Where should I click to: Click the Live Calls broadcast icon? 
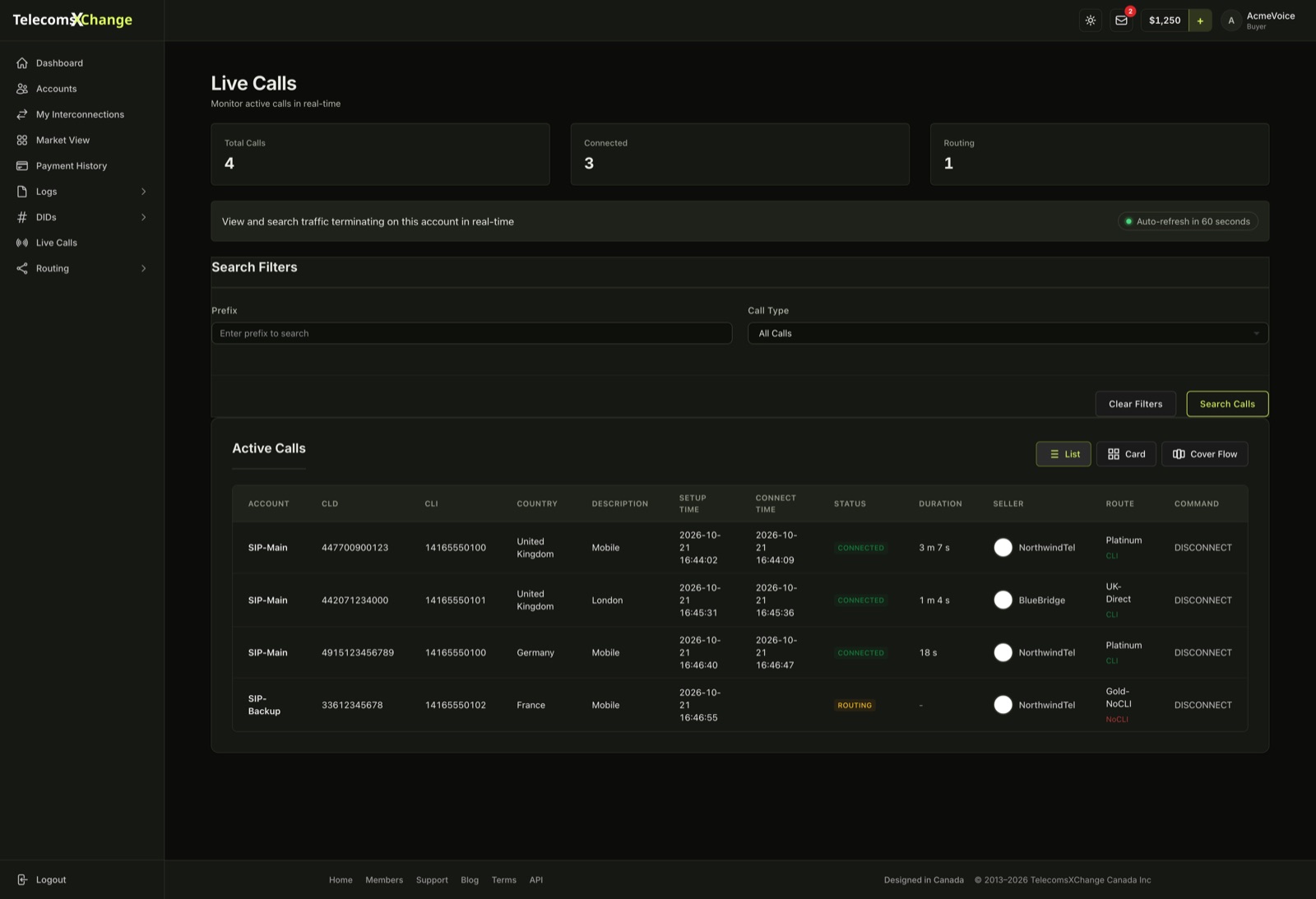pyautogui.click(x=22, y=243)
